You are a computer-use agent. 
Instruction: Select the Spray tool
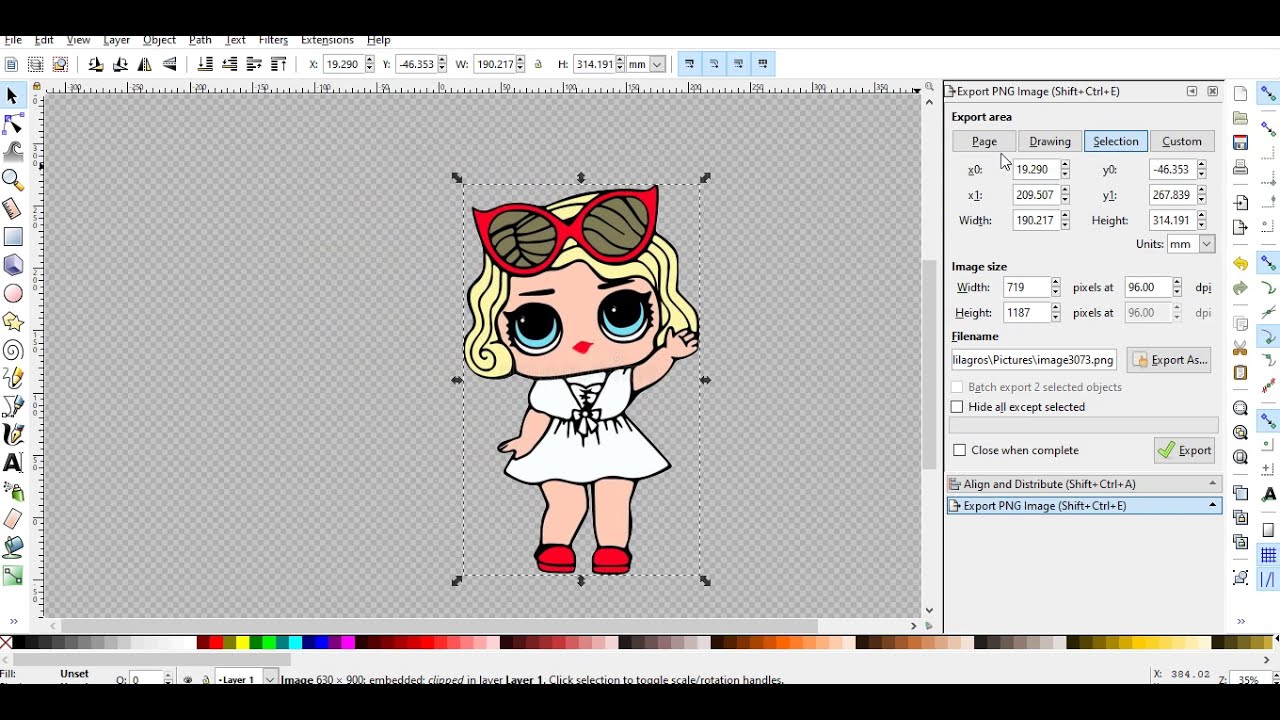point(13,491)
